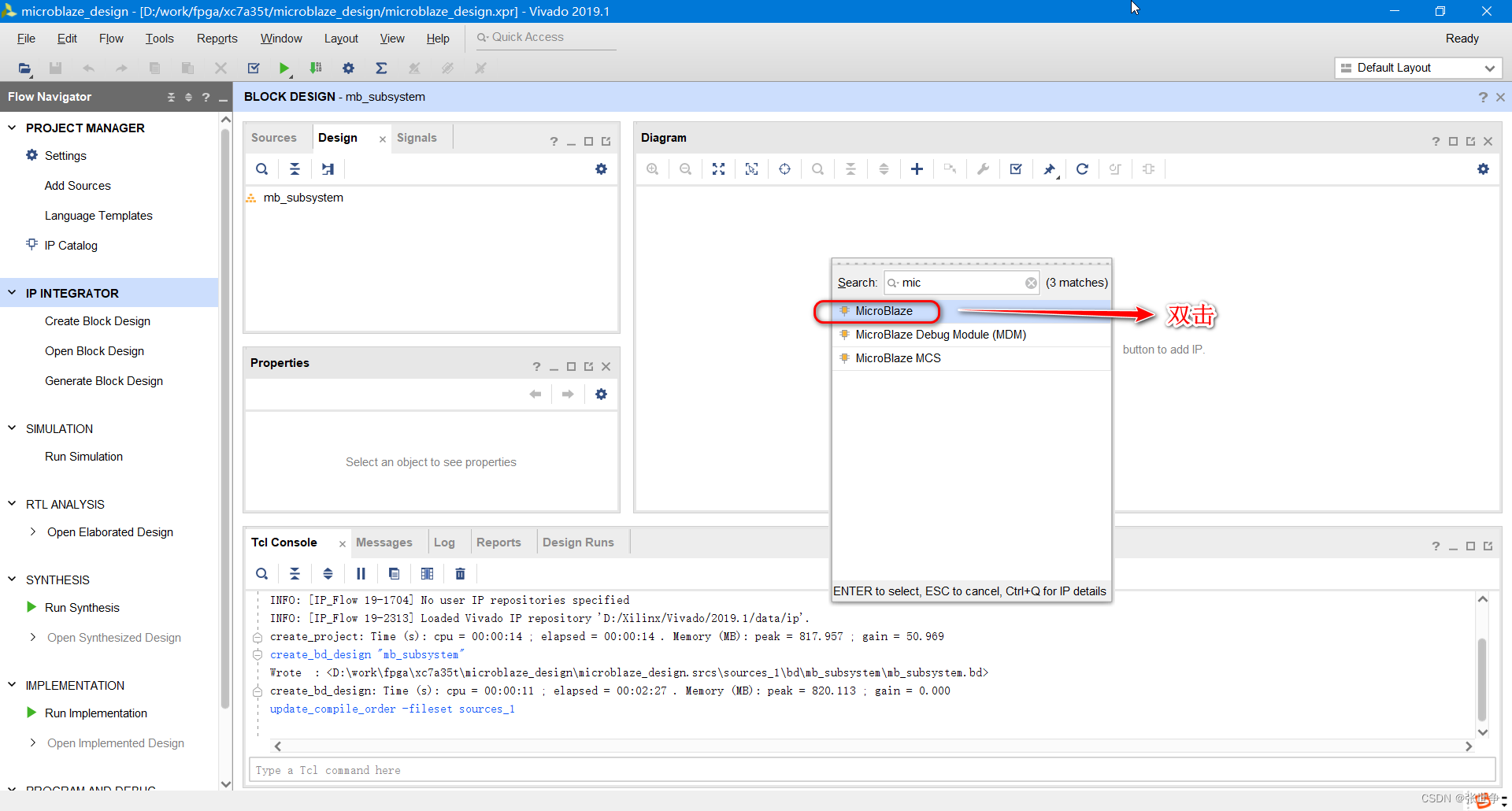The height and width of the screenshot is (811, 1512).
Task: Collapse the IP INTEGRATOR section
Action: (12, 293)
